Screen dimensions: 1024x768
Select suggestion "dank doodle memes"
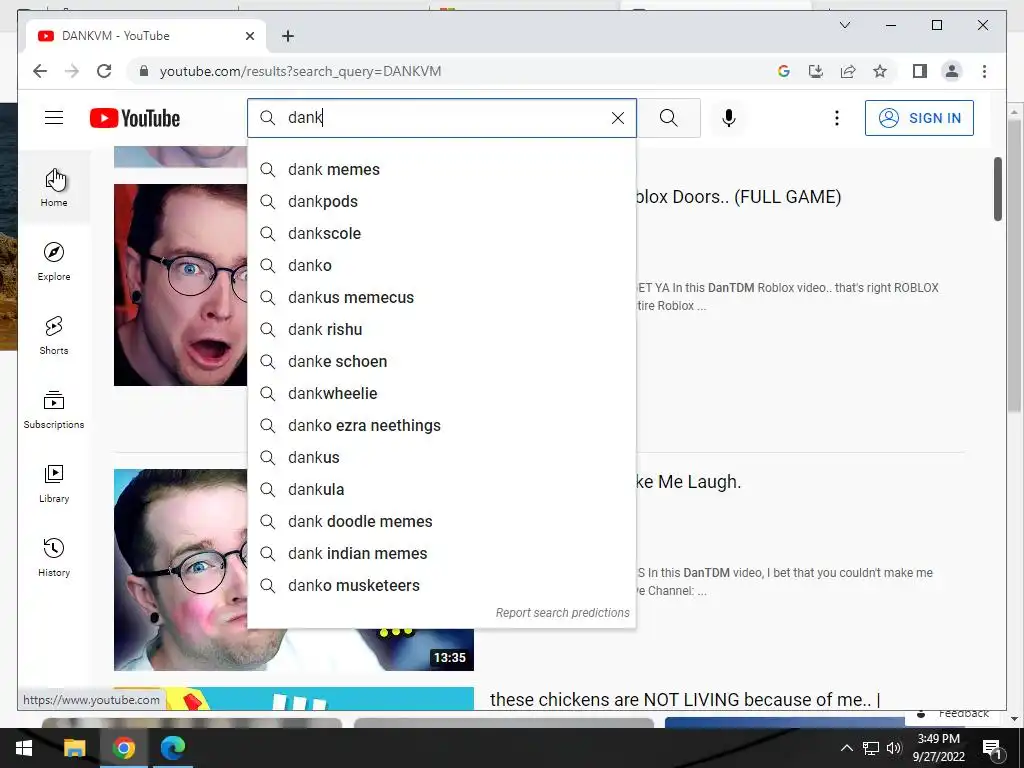tap(441, 522)
